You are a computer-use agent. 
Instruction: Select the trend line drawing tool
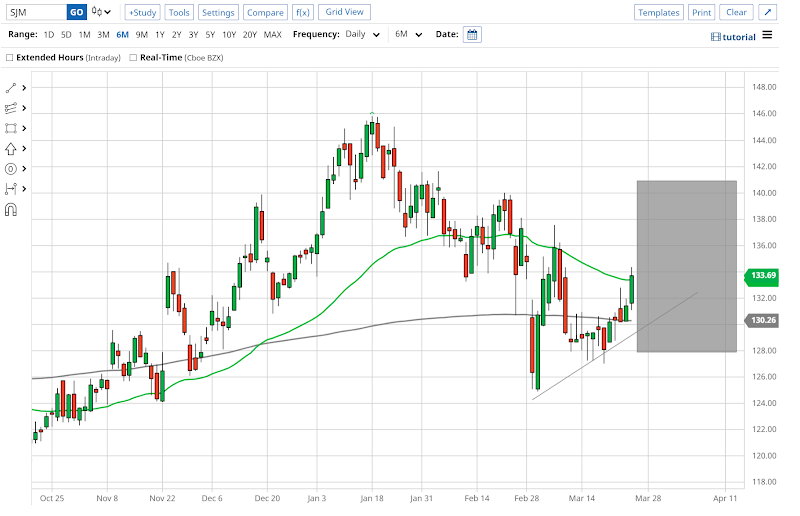pyautogui.click(x=12, y=88)
